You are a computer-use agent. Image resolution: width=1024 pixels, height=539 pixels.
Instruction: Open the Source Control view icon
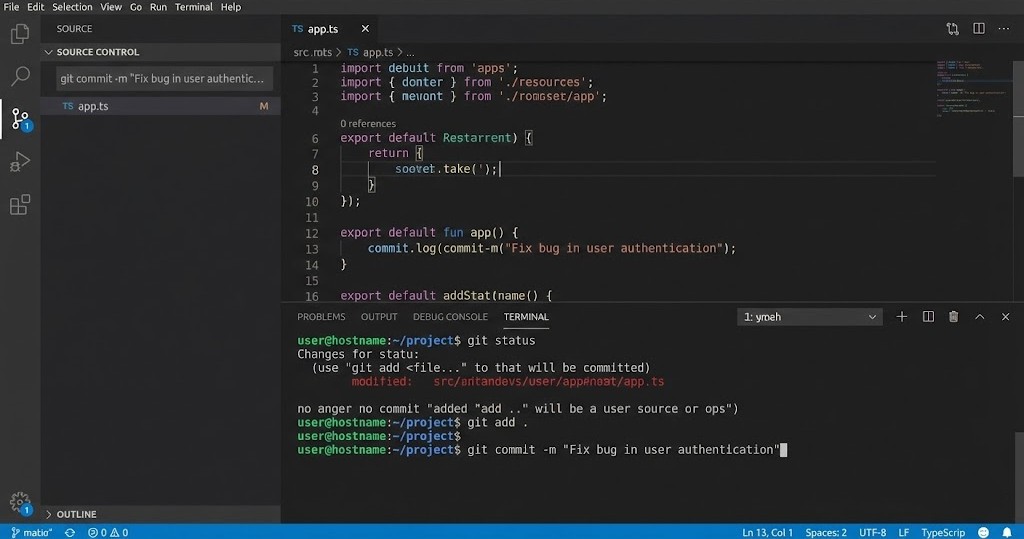(x=20, y=120)
